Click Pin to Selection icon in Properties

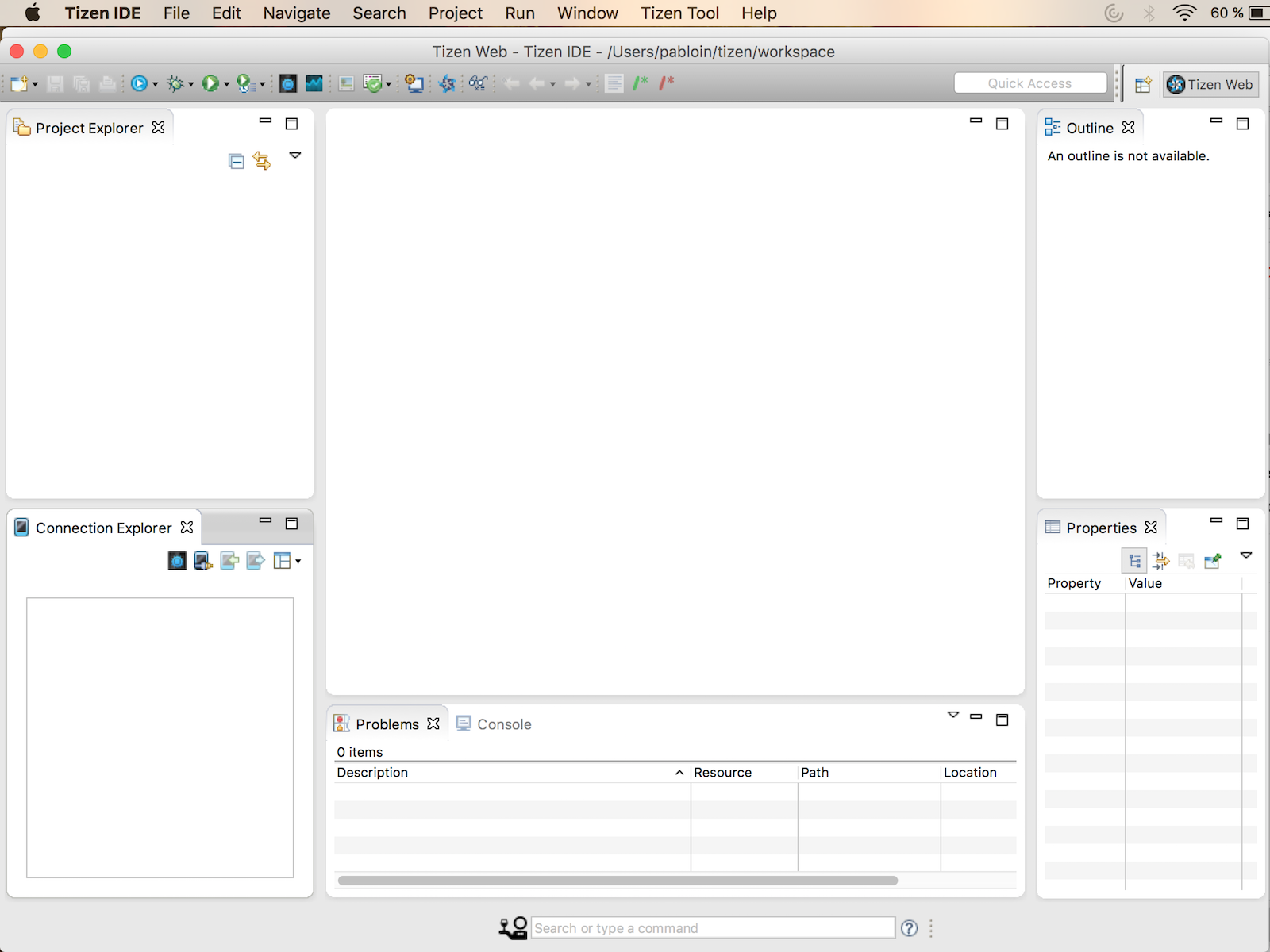[1213, 562]
